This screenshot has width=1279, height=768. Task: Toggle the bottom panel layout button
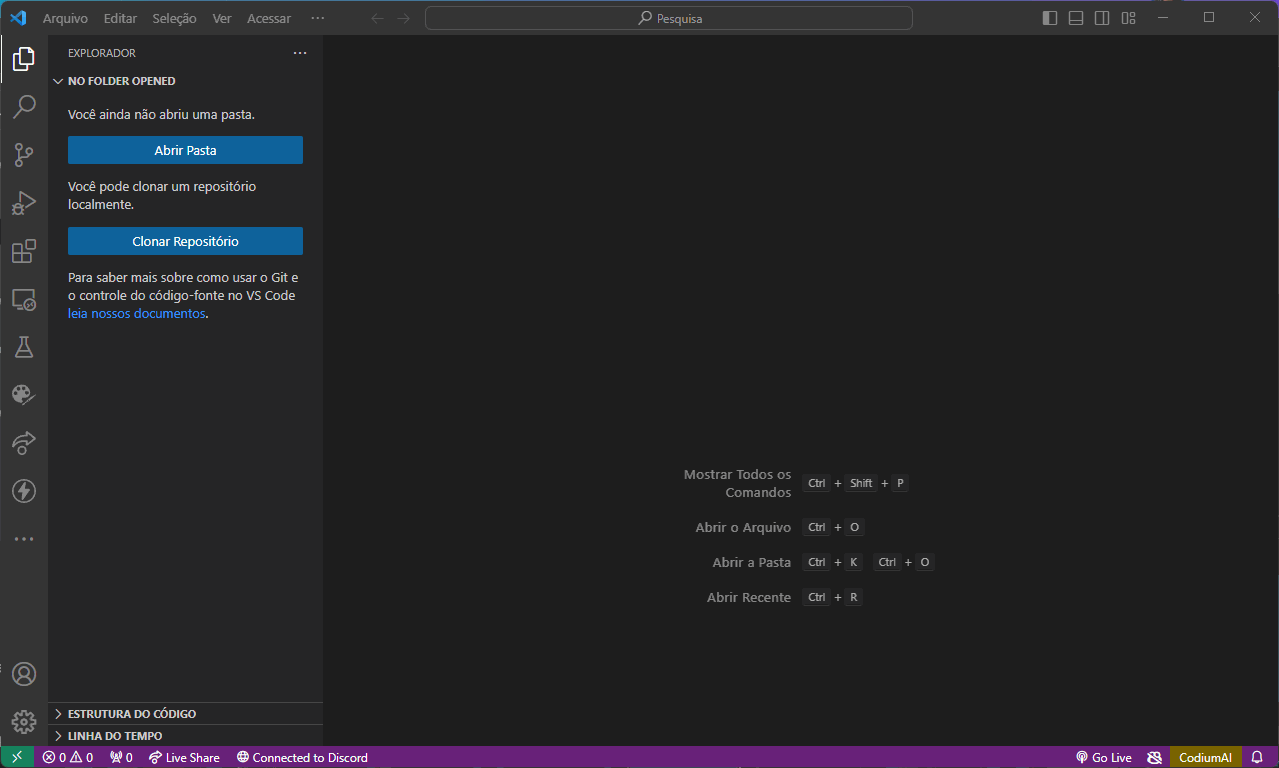[x=1076, y=18]
